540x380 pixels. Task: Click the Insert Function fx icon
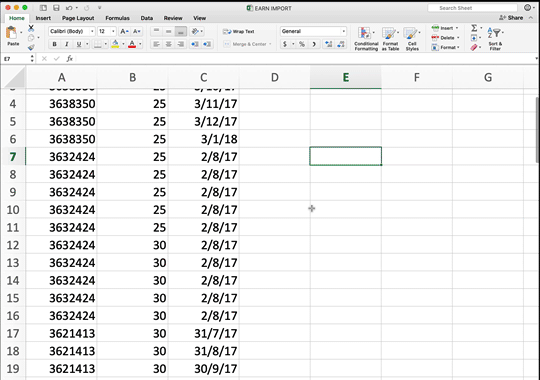point(70,59)
